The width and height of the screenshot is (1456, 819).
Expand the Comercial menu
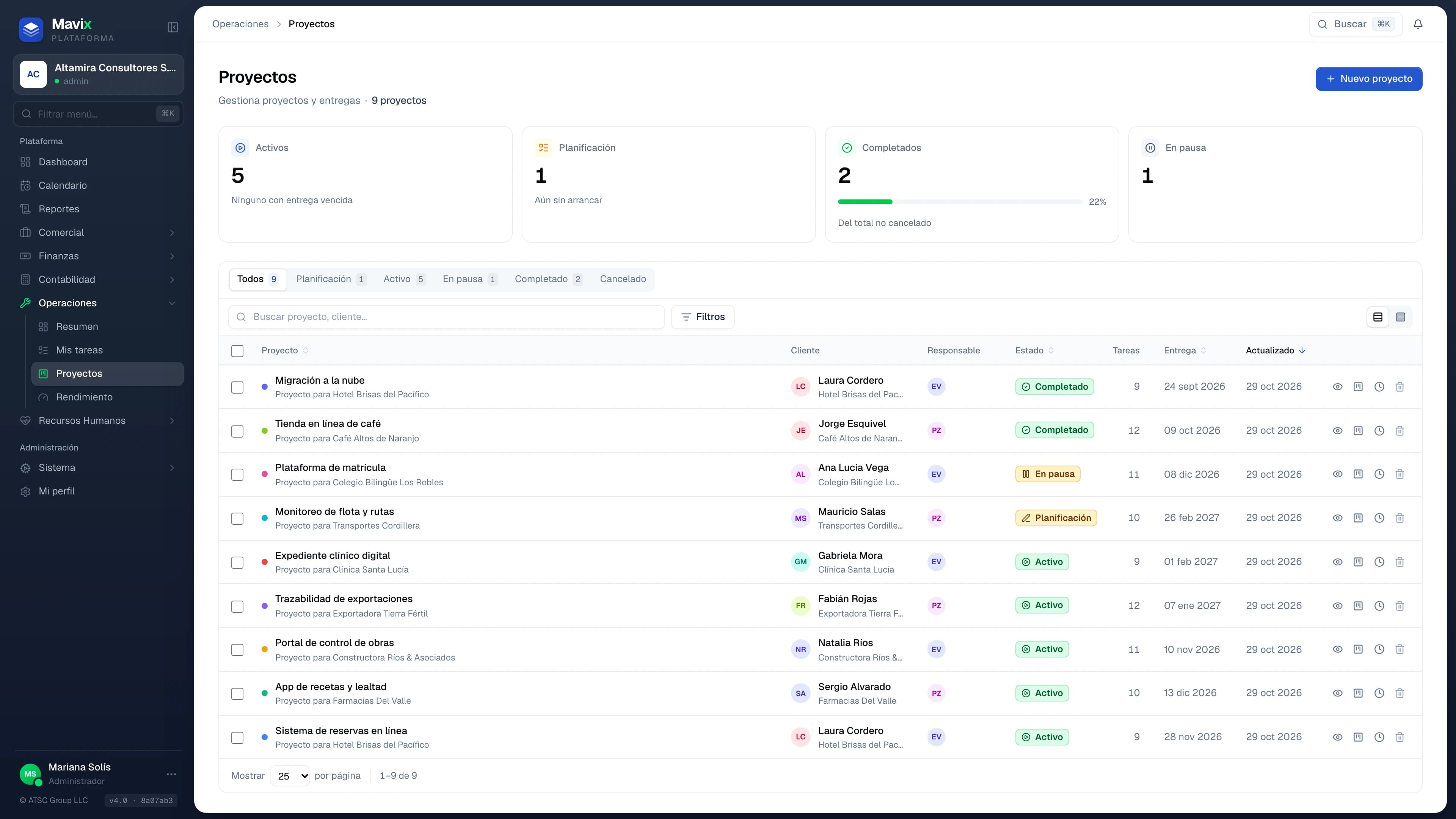tap(98, 232)
